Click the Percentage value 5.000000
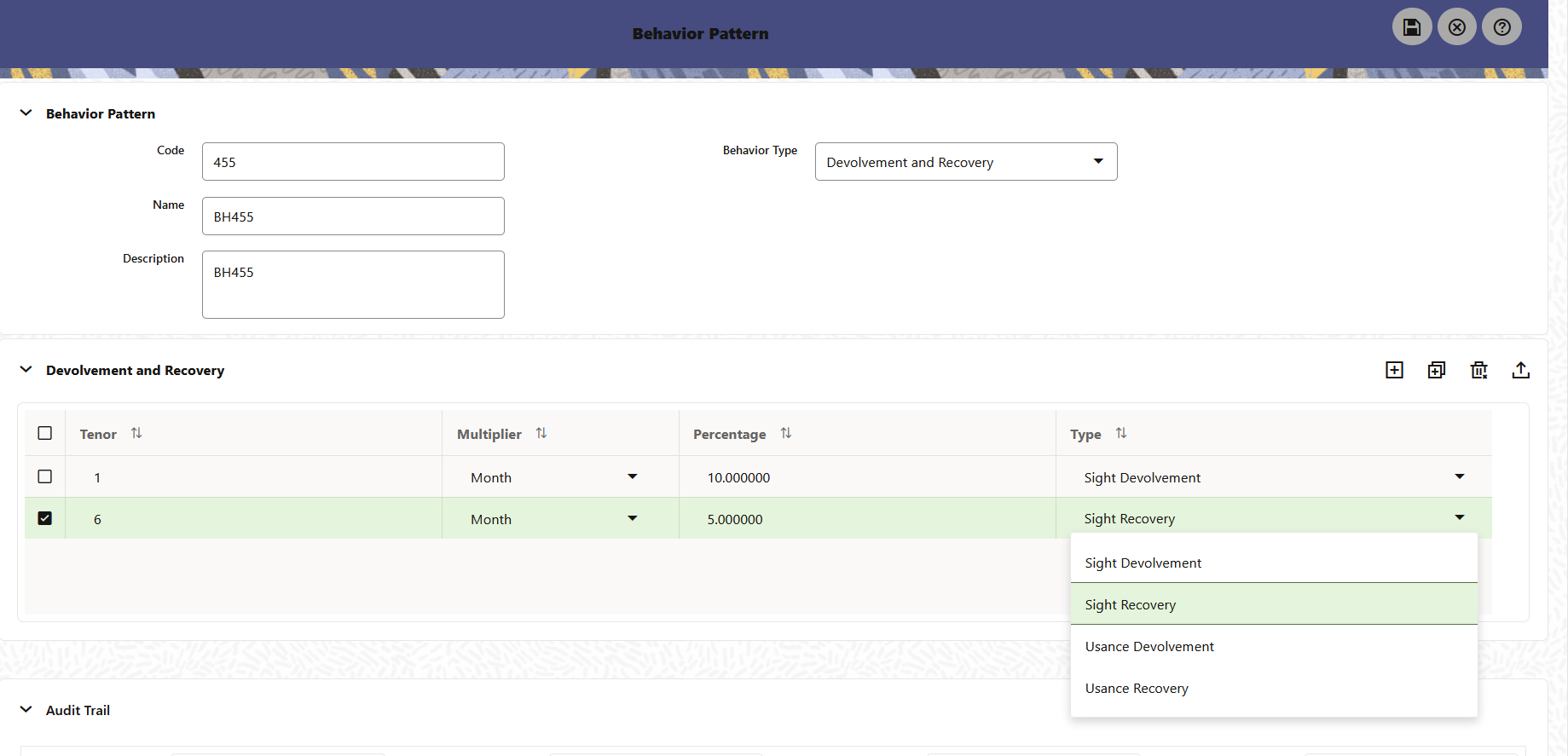The width and height of the screenshot is (1568, 756). click(x=735, y=519)
